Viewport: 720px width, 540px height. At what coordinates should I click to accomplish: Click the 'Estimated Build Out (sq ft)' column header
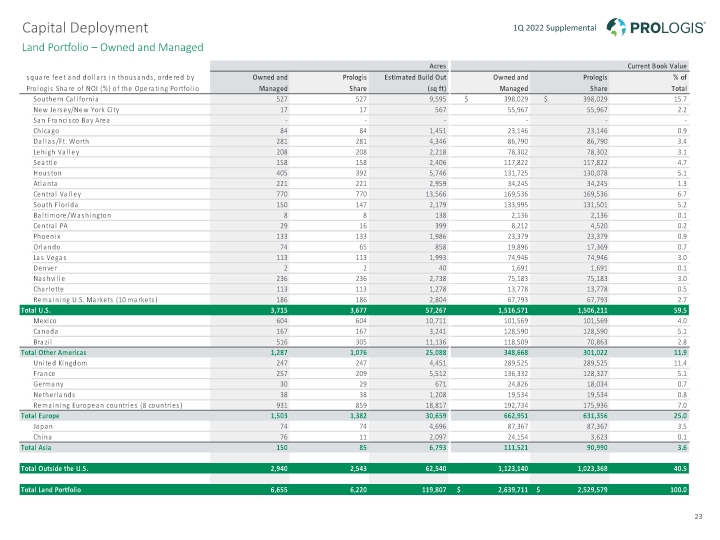pyautogui.click(x=415, y=83)
